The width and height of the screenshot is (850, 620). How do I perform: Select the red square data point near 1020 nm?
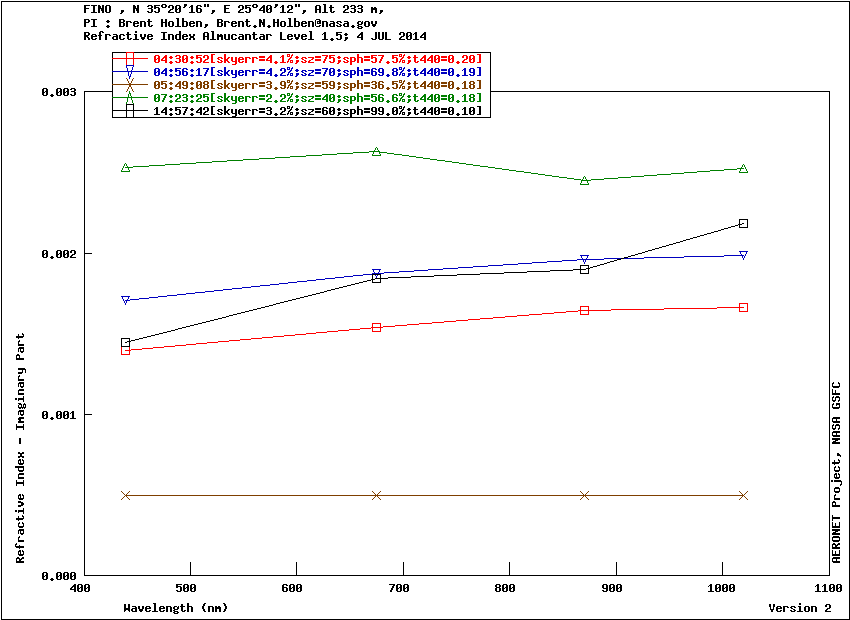(743, 307)
